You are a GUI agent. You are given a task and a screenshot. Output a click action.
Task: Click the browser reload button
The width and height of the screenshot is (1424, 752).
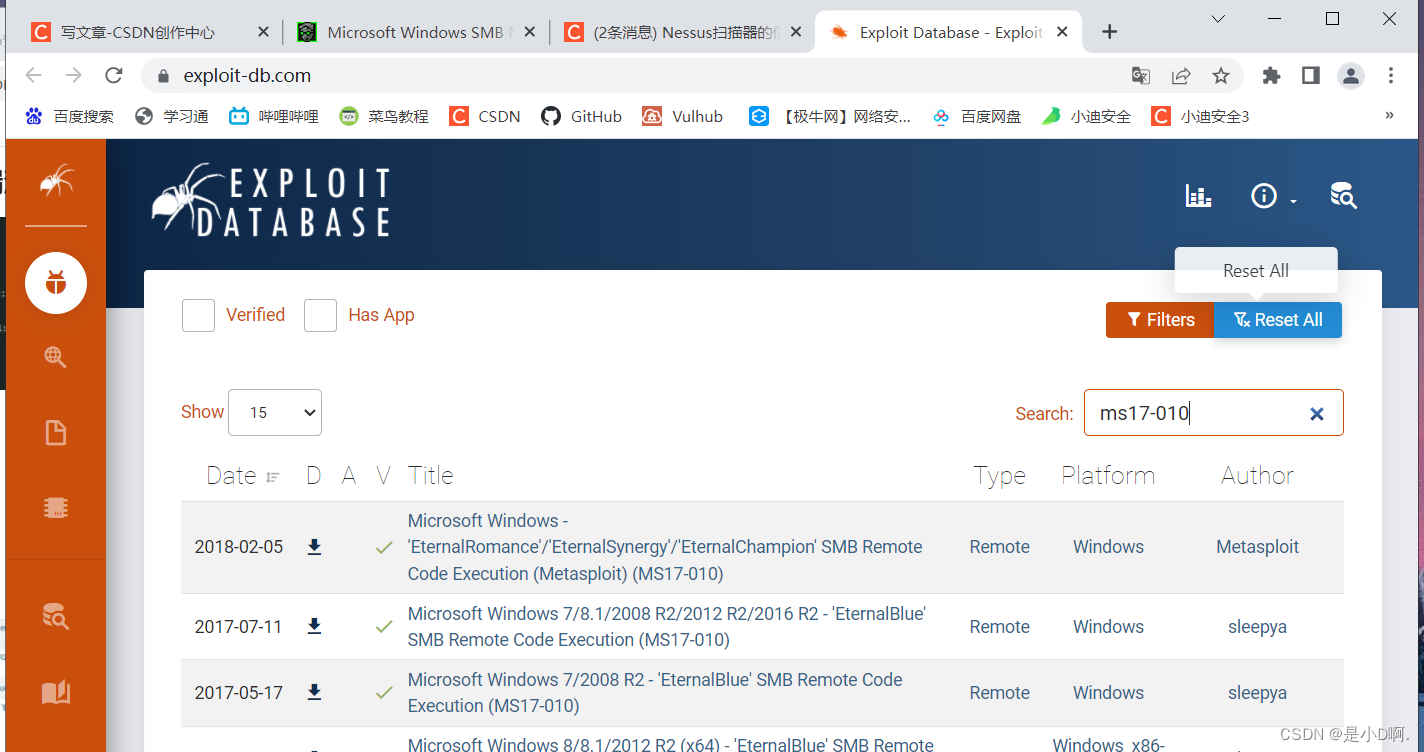pyautogui.click(x=113, y=75)
